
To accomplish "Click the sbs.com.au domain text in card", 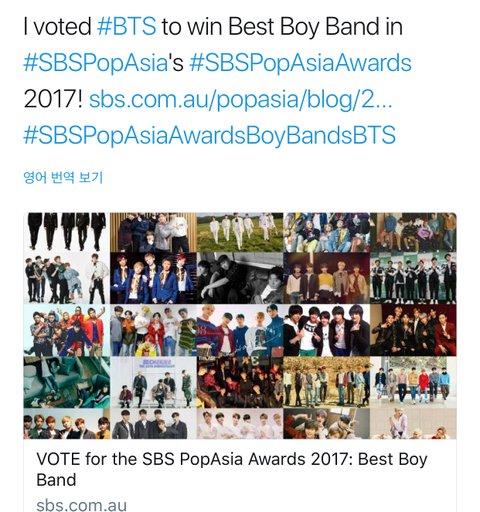I will point(81,505).
